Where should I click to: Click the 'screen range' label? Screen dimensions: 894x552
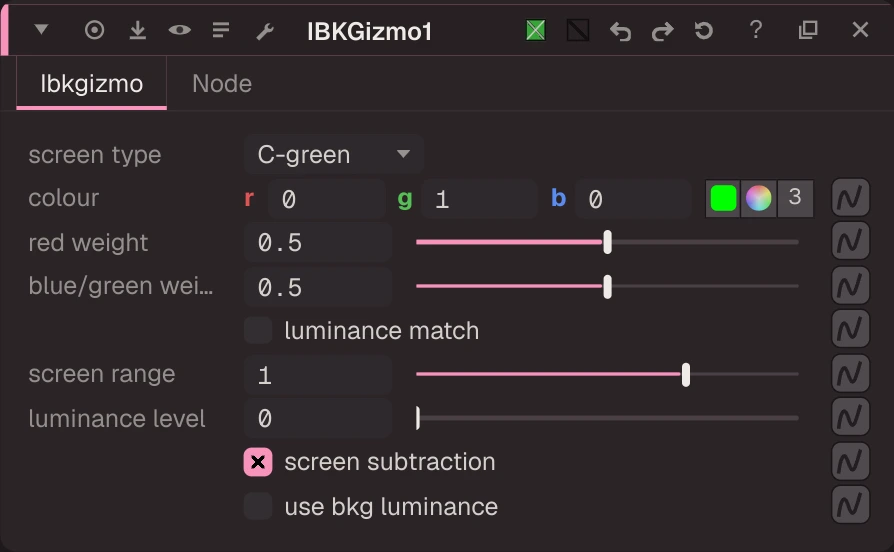coord(101,374)
